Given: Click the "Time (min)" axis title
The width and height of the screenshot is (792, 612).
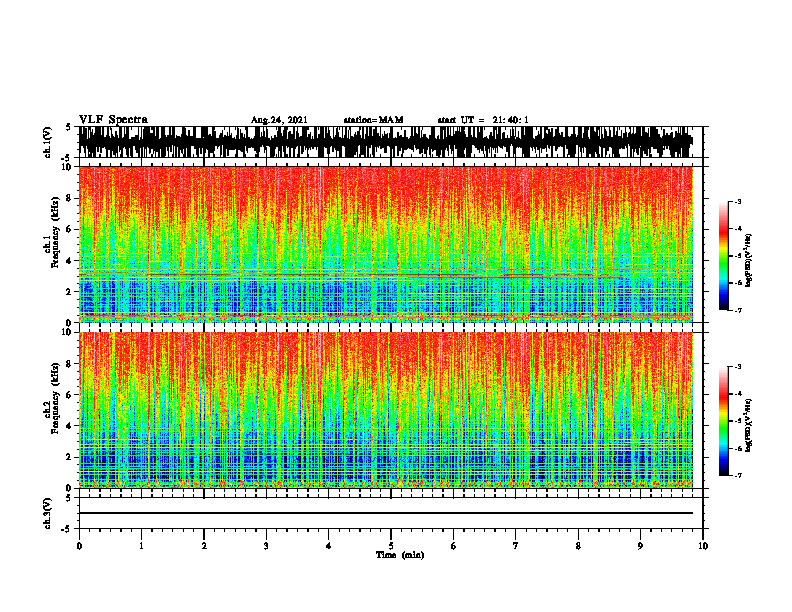Looking at the screenshot, I should [x=400, y=555].
